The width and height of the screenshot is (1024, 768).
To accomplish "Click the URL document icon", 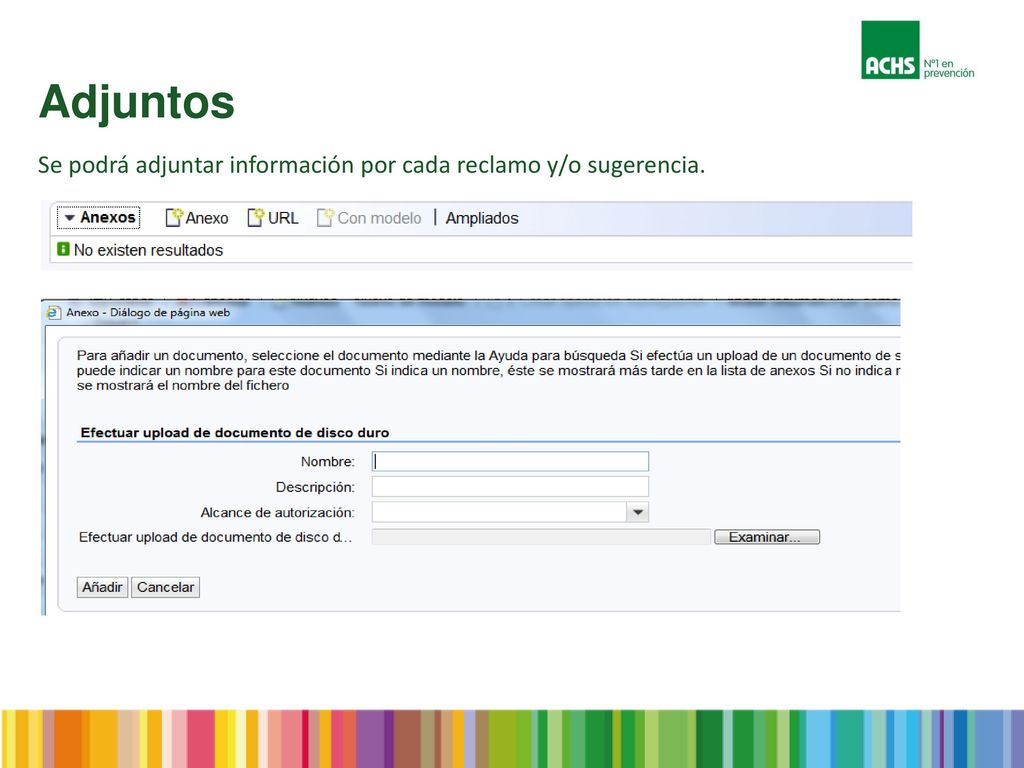I will (255, 217).
